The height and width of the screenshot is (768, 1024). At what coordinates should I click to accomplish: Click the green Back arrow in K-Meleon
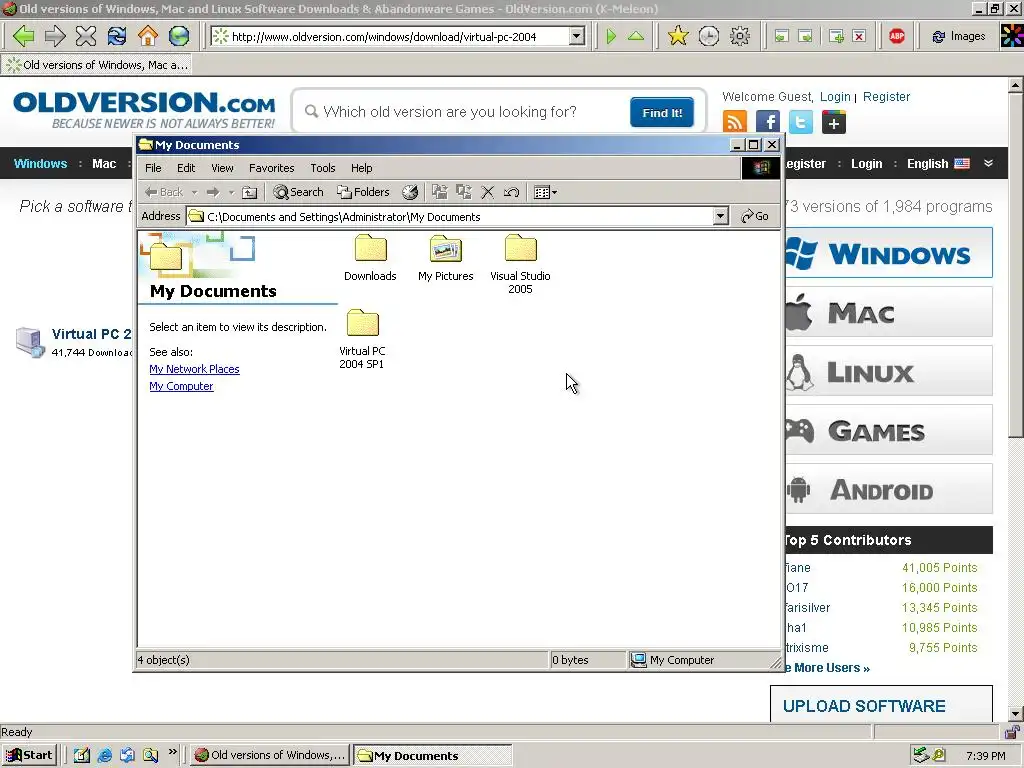click(x=24, y=36)
